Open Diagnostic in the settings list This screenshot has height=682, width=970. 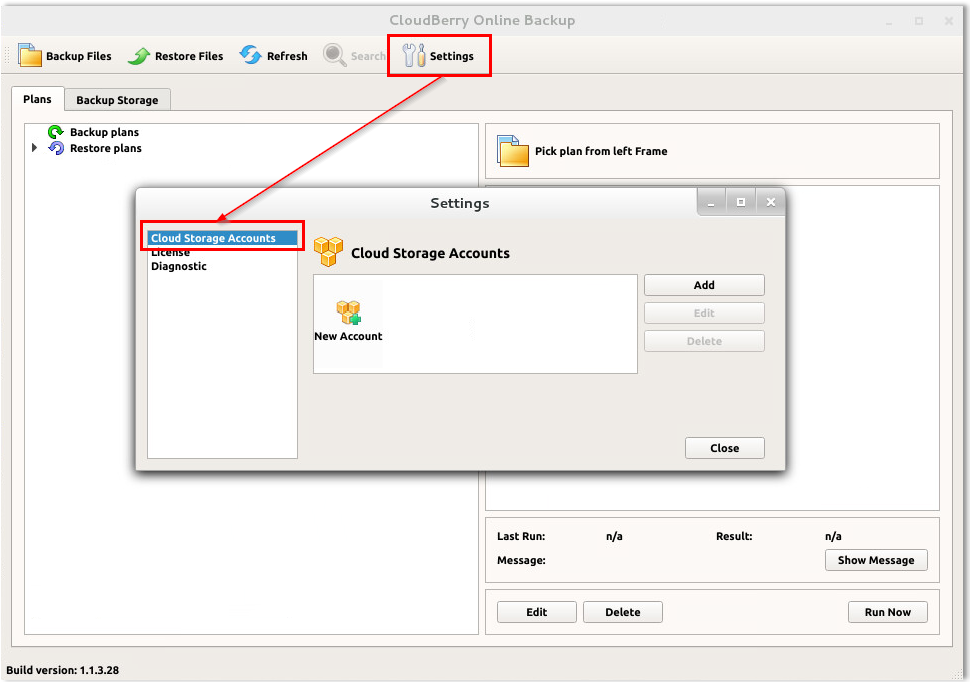179,267
